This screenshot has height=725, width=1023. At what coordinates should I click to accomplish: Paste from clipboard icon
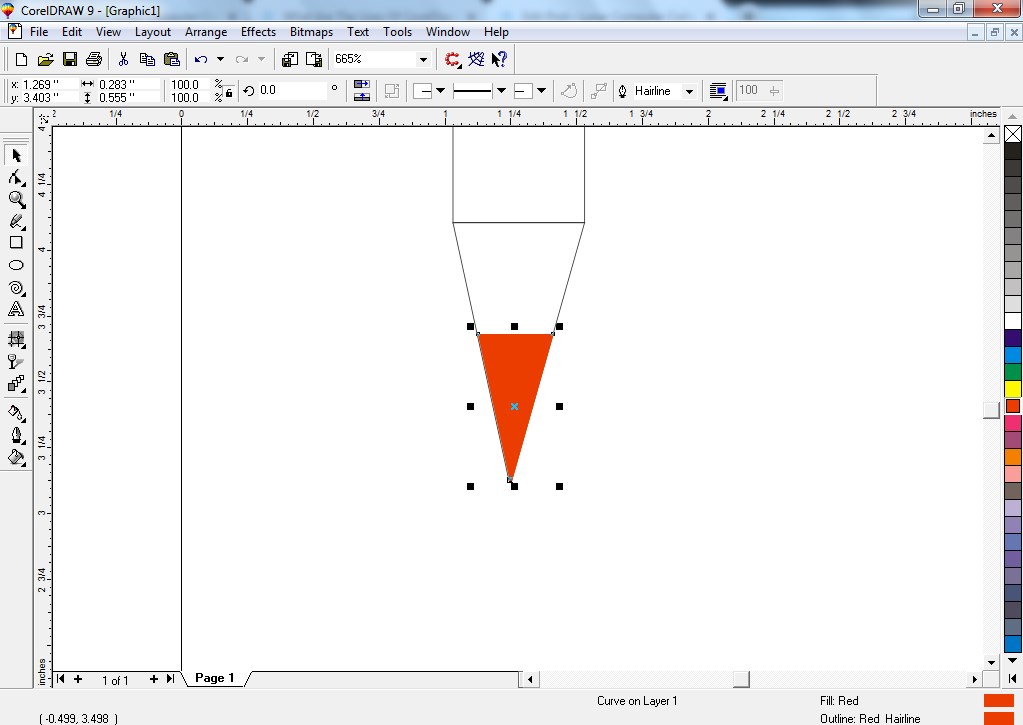(172, 59)
